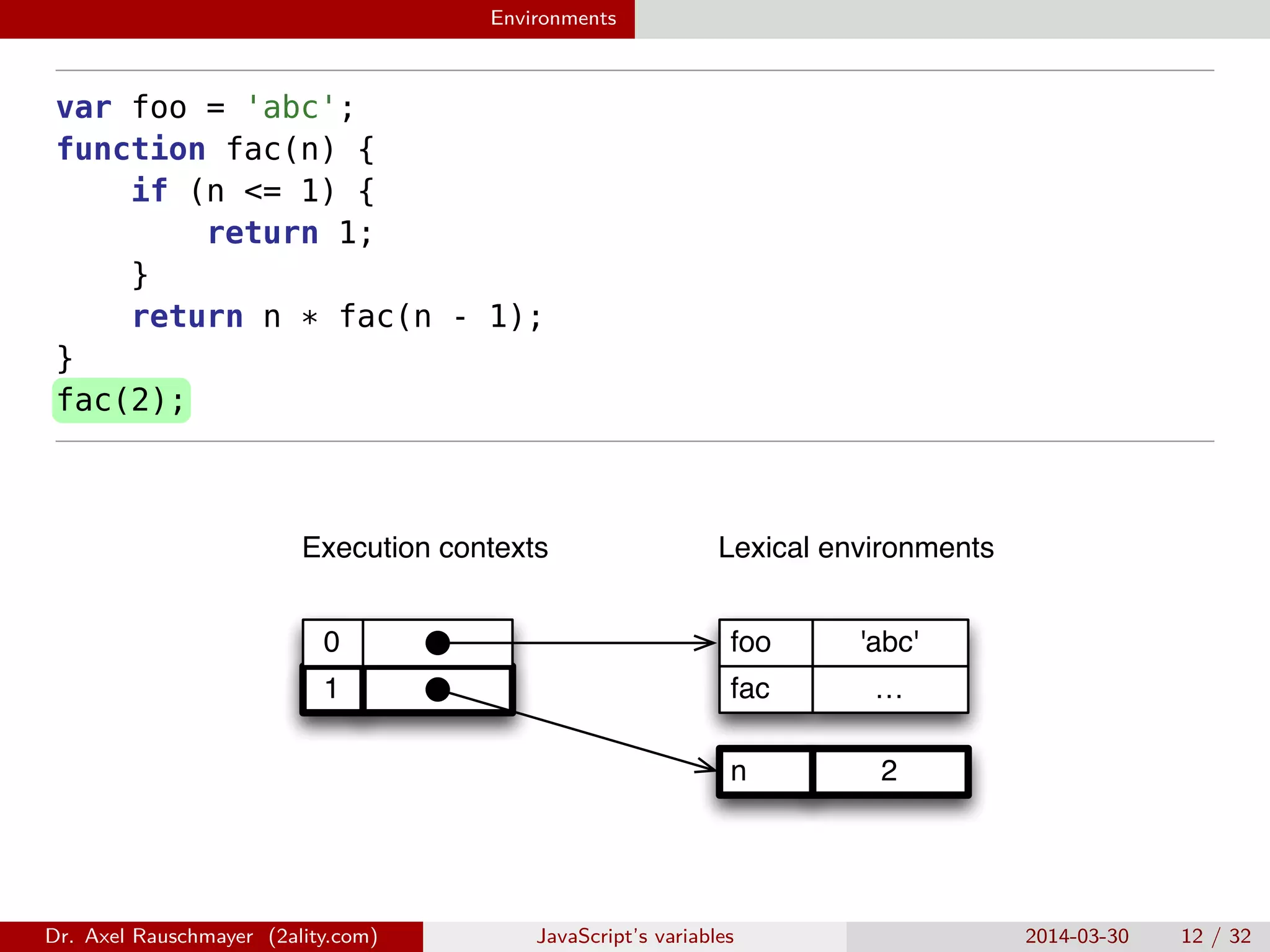This screenshot has width=1270, height=952.
Task: Click the if (n <= 1) { line
Action: tap(253, 191)
